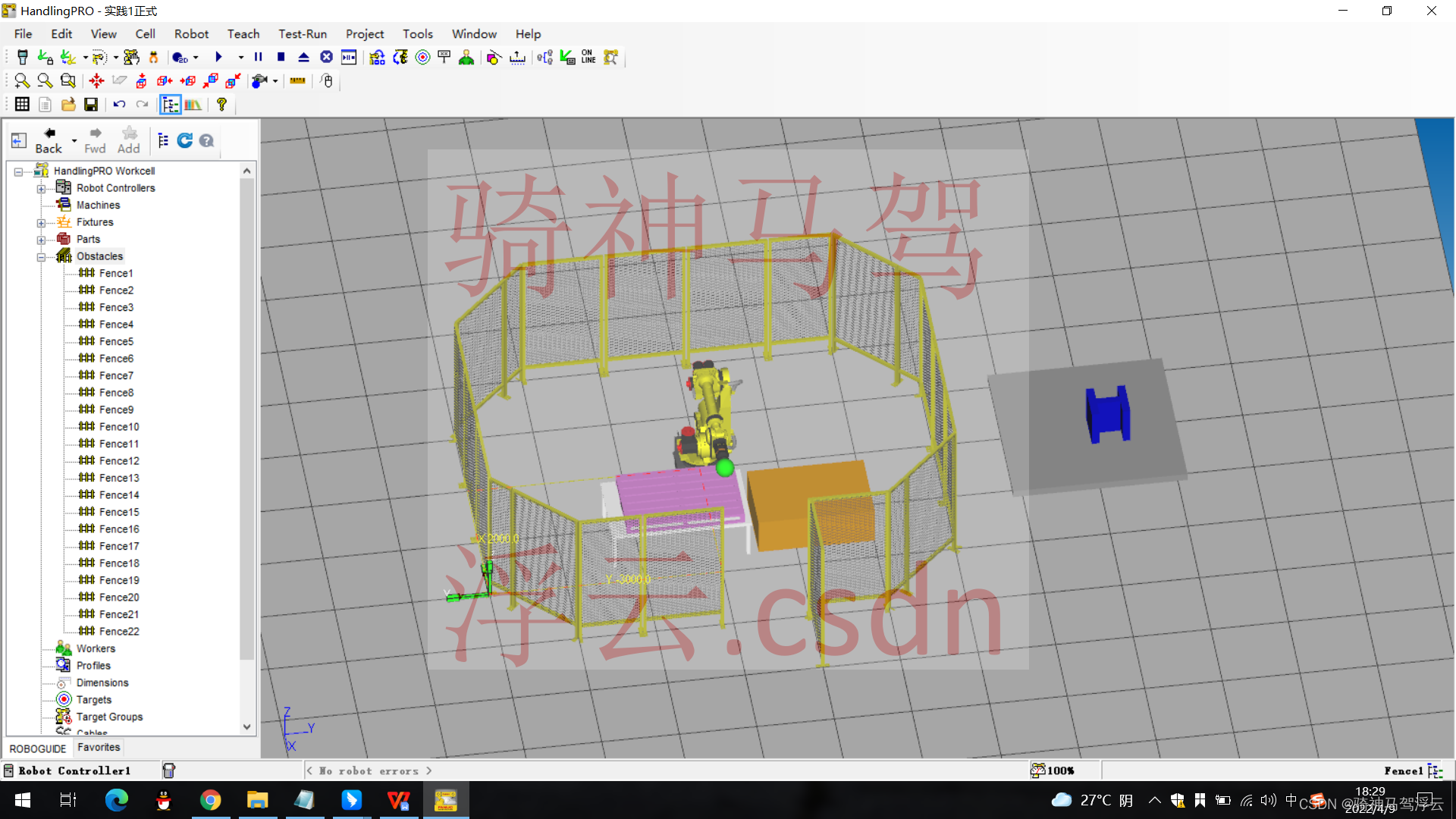This screenshot has width=1456, height=819.
Task: Show next robot error message arrow
Action: [429, 771]
